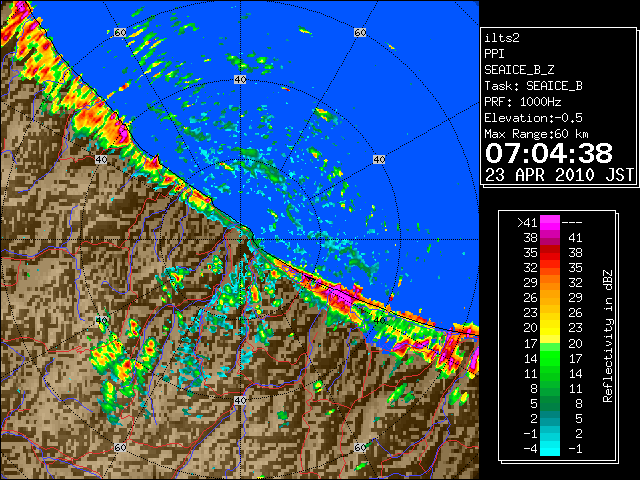Click the 40 range label north of radar center

[240, 80]
